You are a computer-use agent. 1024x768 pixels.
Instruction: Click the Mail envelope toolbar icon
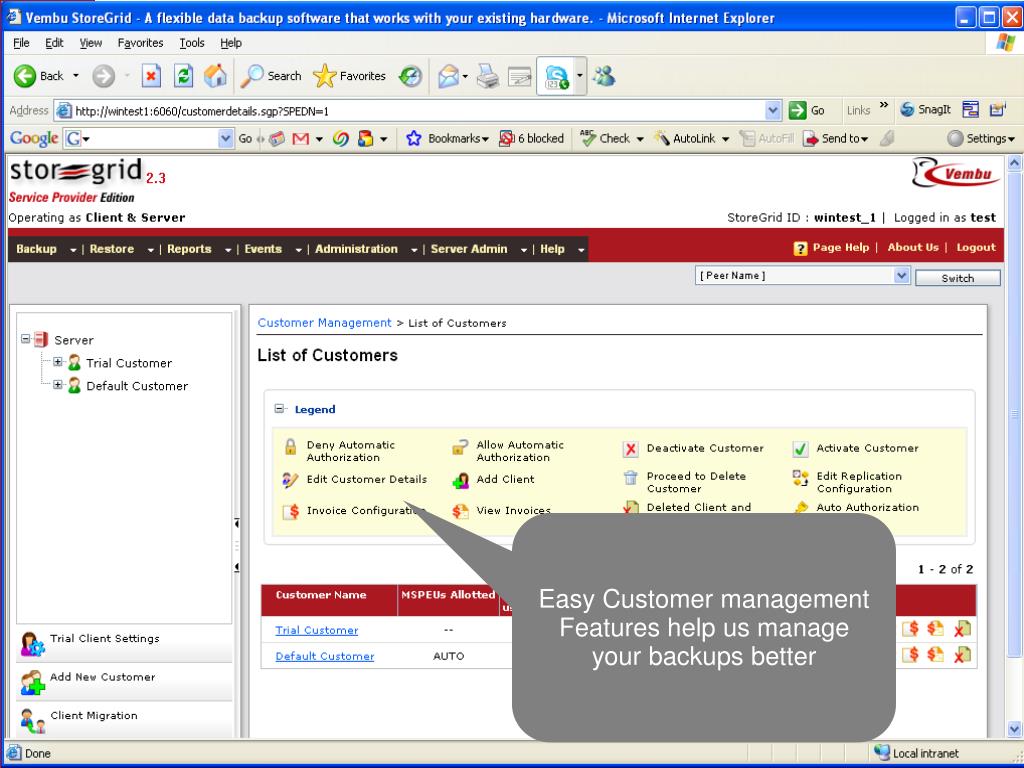(449, 76)
